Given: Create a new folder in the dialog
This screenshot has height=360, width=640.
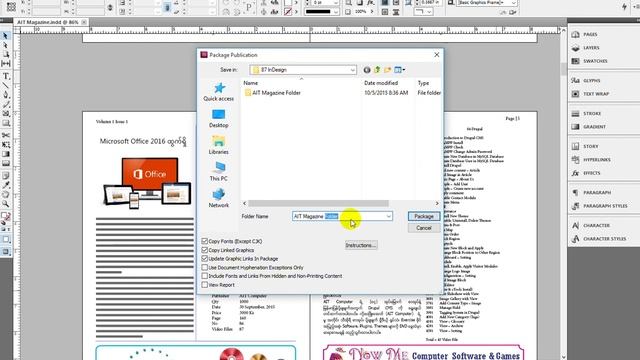Looking at the screenshot, I should pyautogui.click(x=387, y=70).
